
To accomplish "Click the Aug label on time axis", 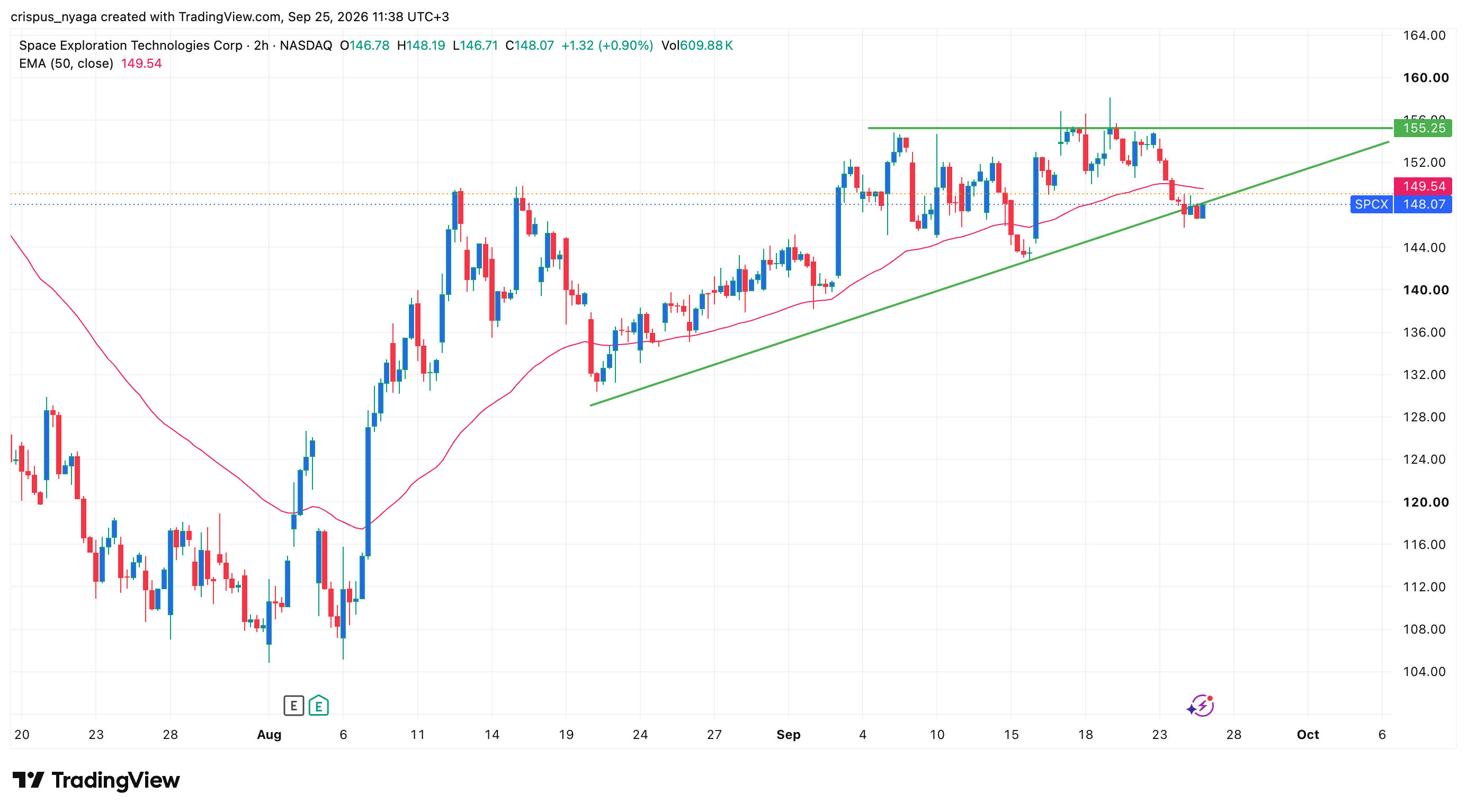I will click(269, 735).
